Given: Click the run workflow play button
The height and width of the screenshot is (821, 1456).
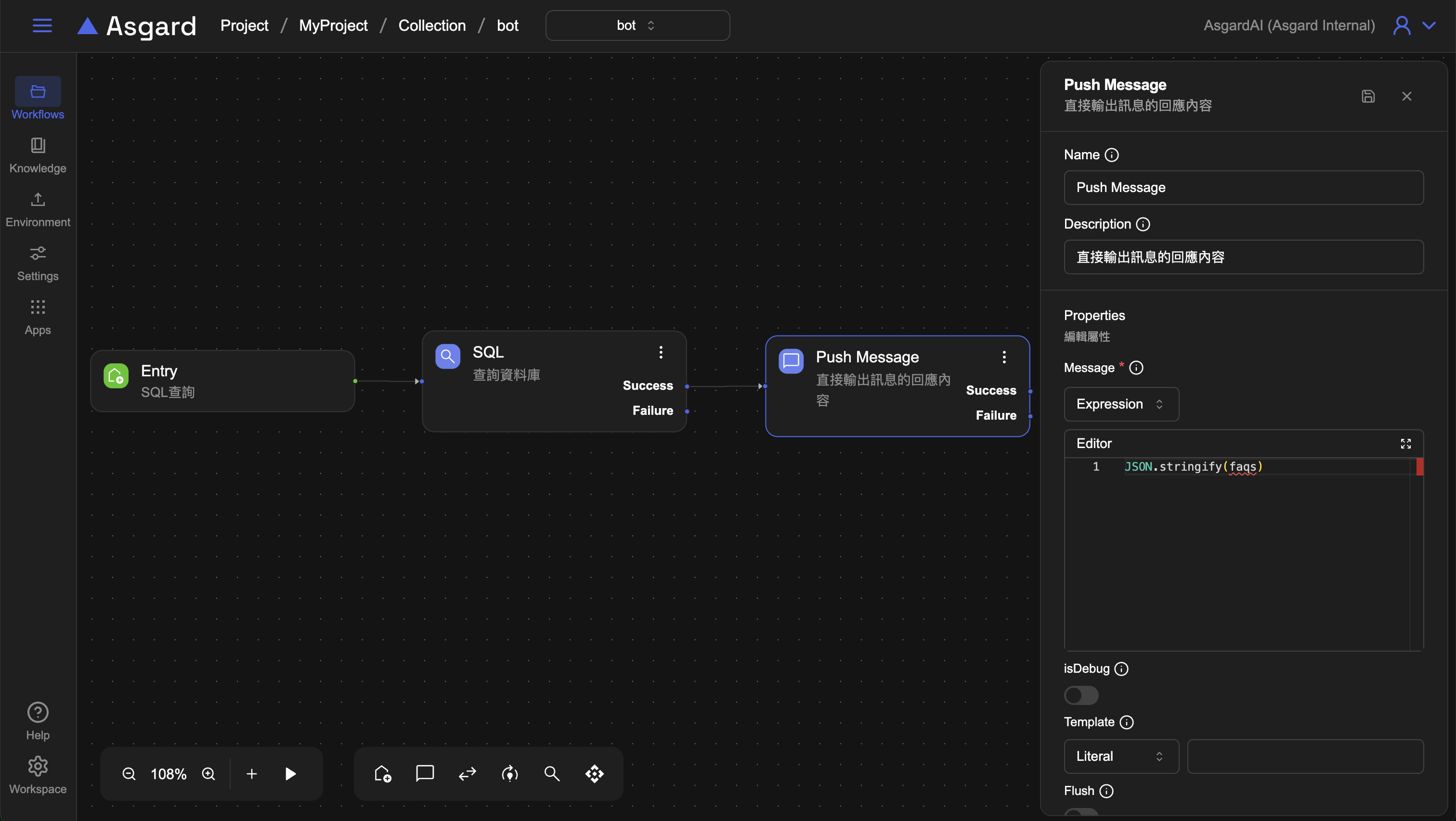Looking at the screenshot, I should pos(290,773).
